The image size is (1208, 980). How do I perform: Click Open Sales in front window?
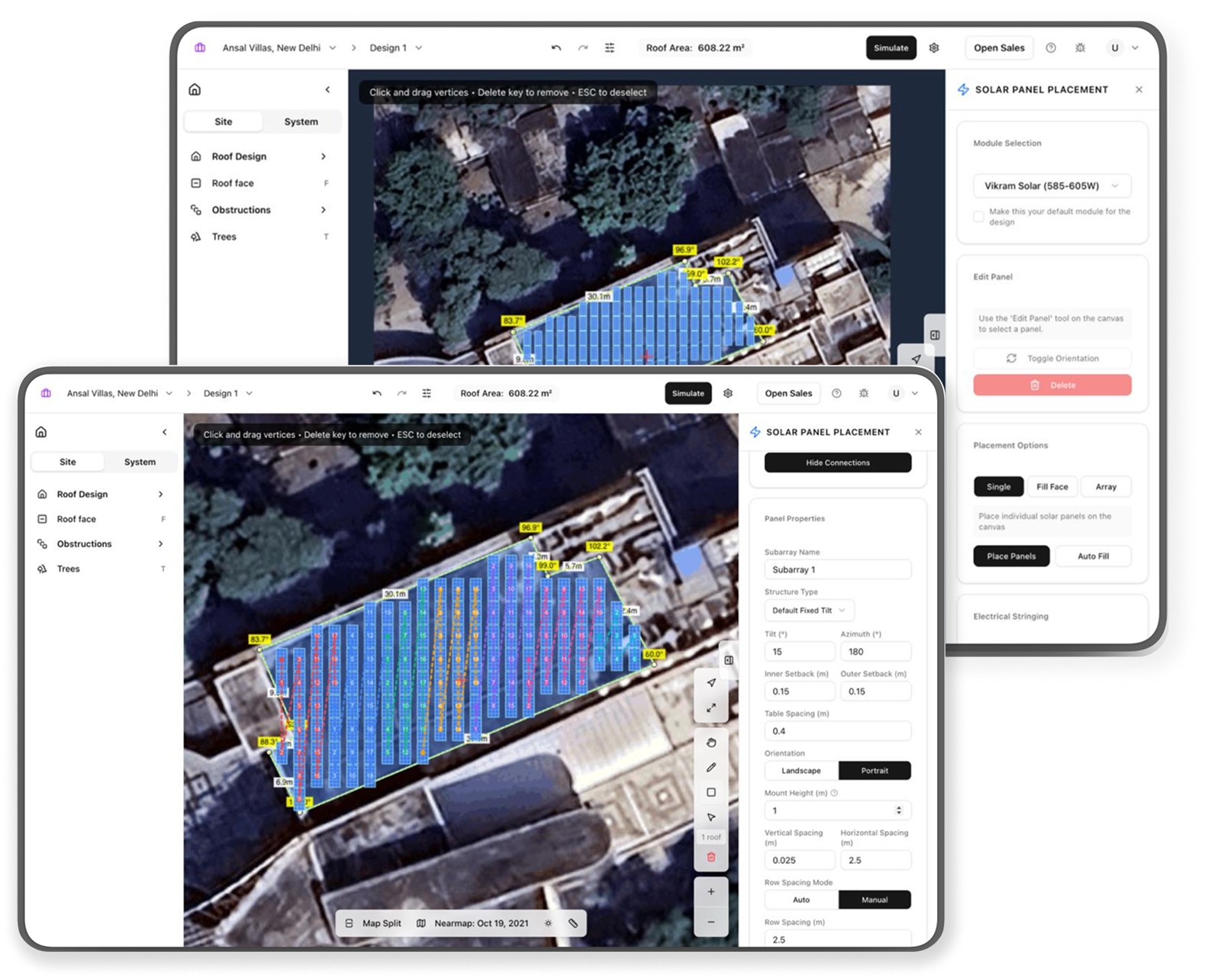(x=788, y=393)
